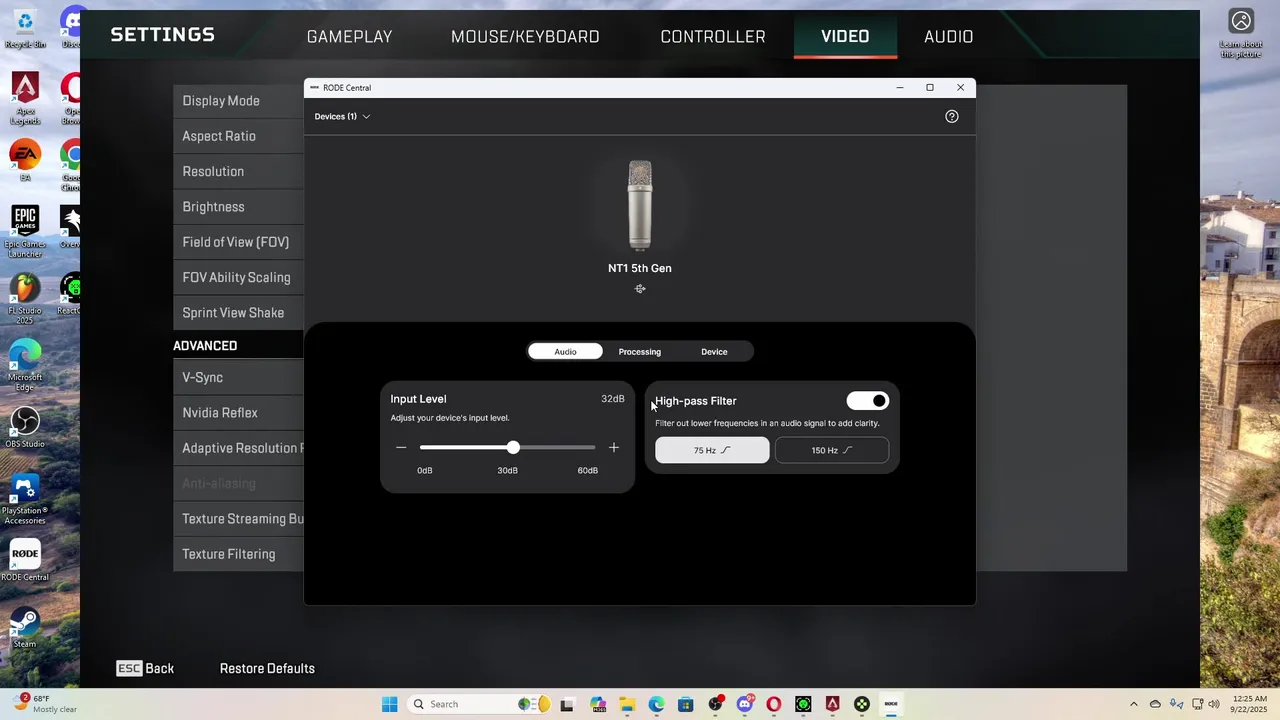
Task: Click Restore Defaults
Action: click(267, 668)
